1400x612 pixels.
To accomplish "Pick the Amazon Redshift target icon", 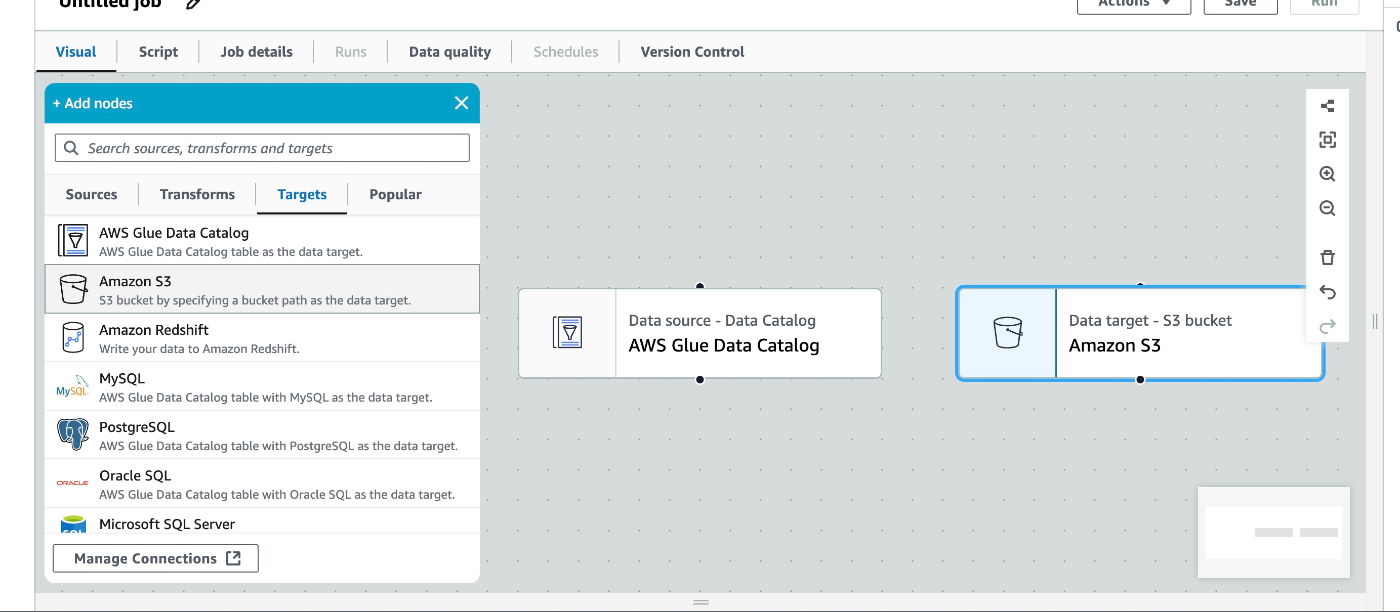I will (73, 338).
